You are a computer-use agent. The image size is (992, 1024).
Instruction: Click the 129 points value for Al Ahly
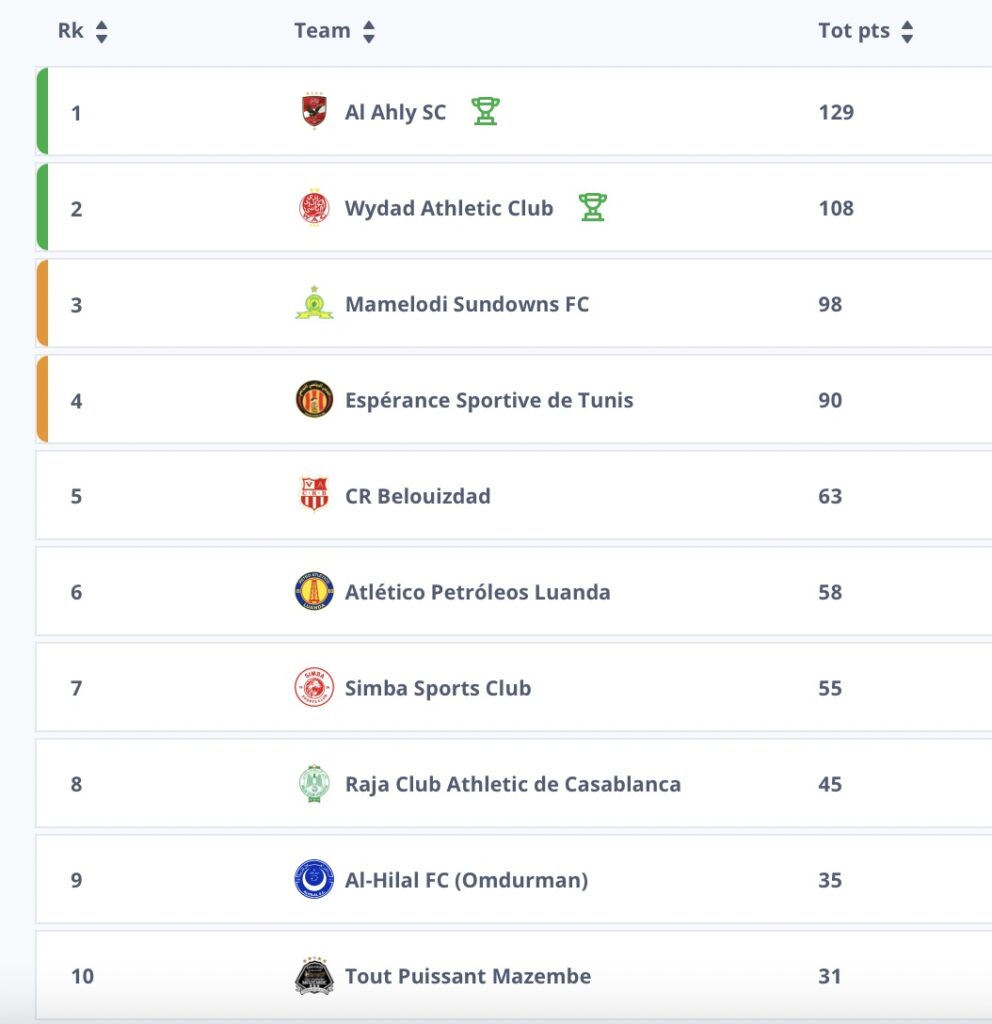pos(836,112)
